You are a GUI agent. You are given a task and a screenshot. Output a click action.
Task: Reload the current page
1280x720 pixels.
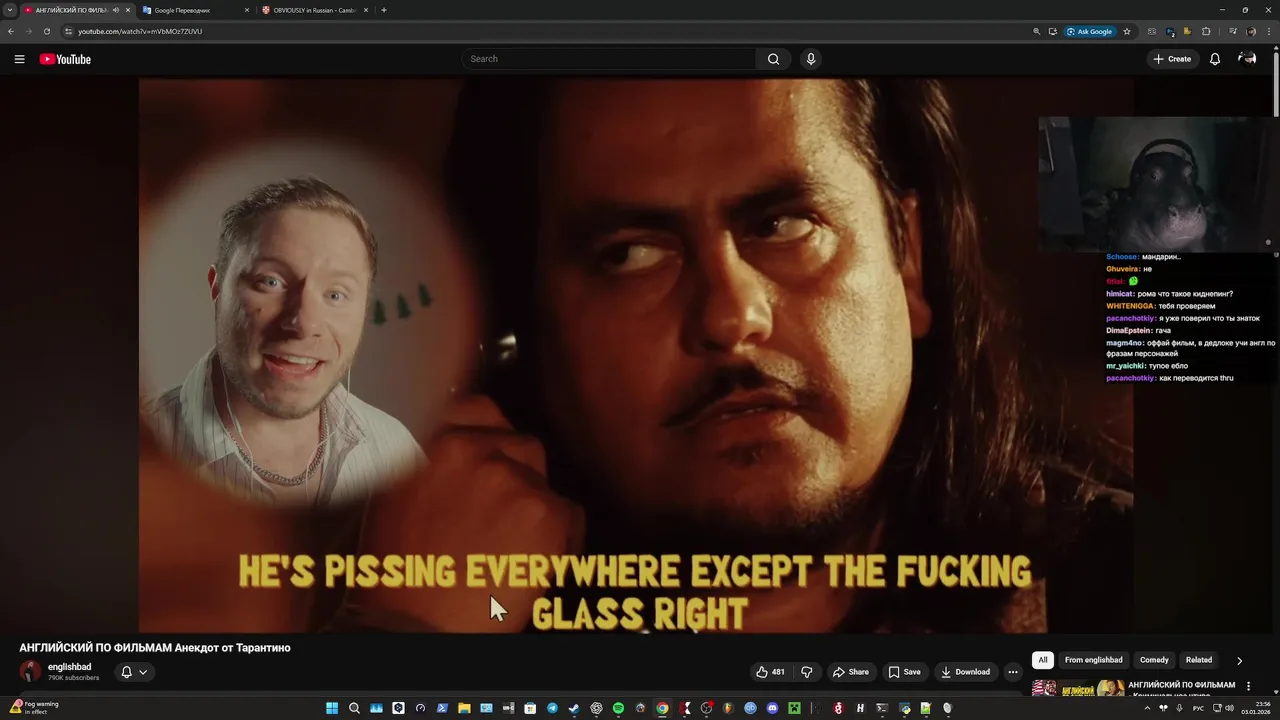point(46,31)
